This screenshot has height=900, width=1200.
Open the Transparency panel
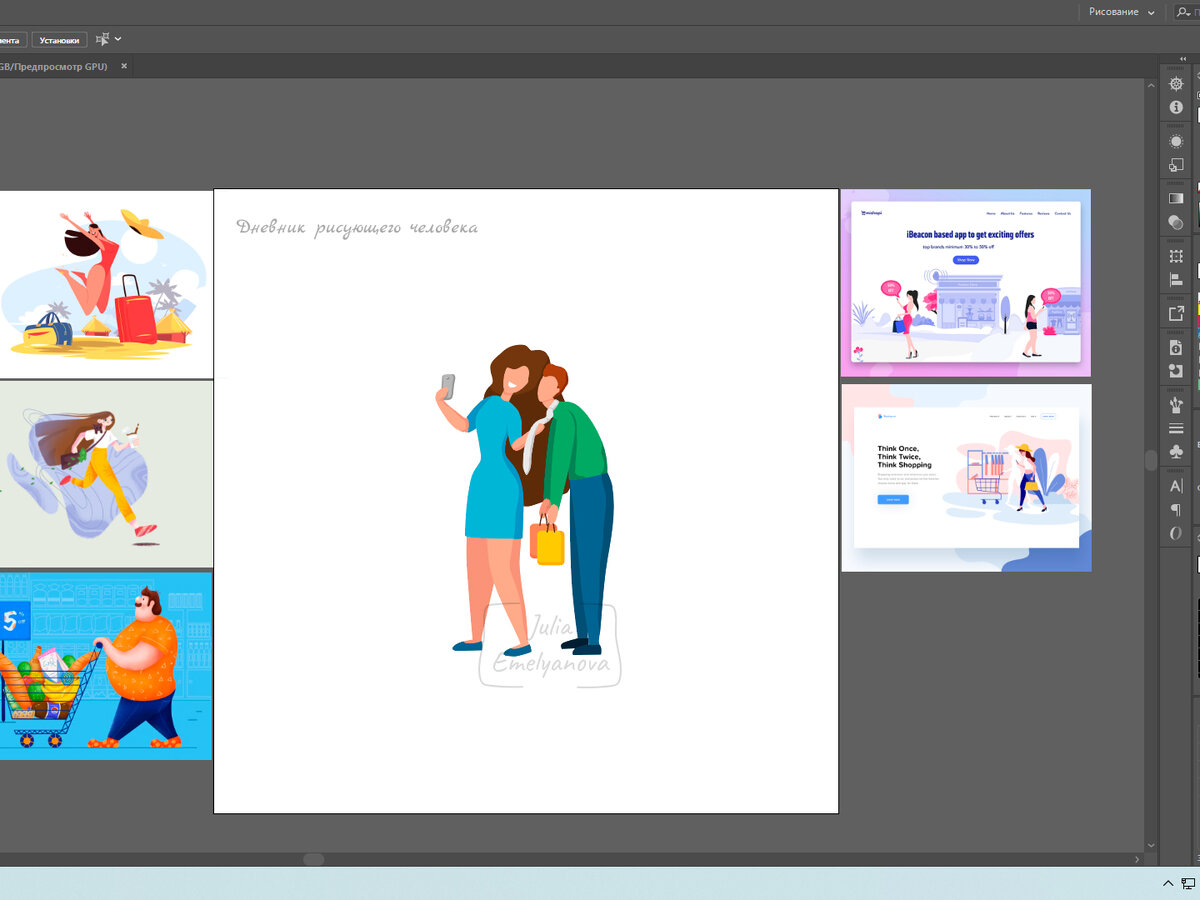pyautogui.click(x=1176, y=222)
